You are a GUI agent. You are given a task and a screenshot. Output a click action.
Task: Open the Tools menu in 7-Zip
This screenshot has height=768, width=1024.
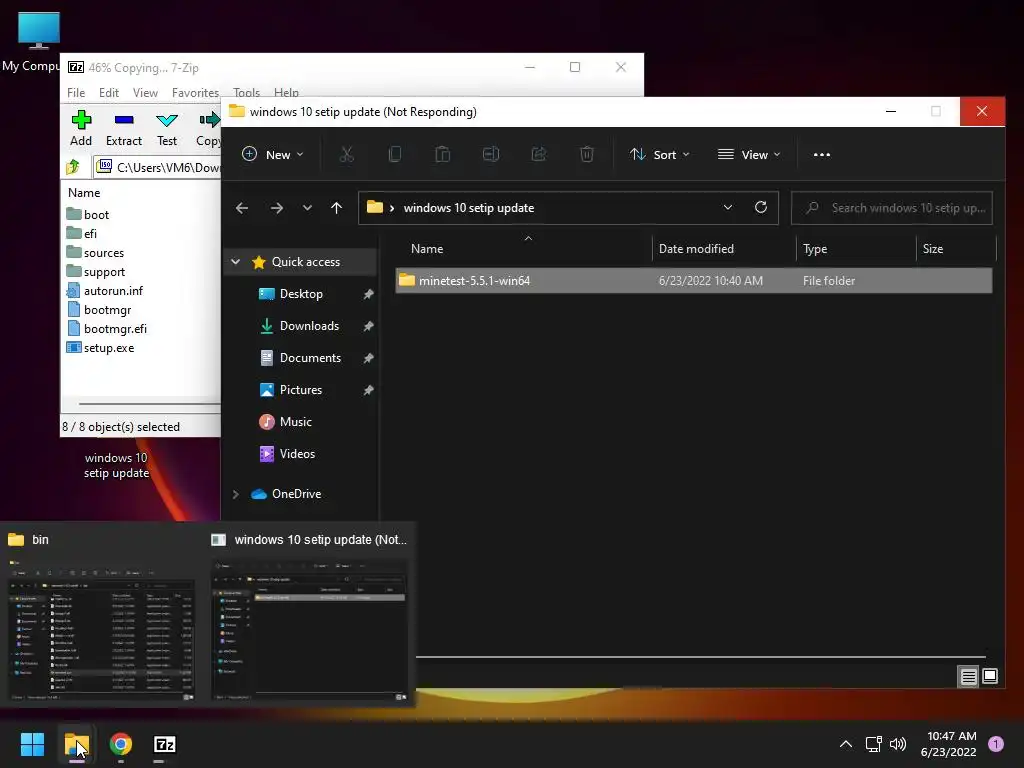(x=246, y=92)
